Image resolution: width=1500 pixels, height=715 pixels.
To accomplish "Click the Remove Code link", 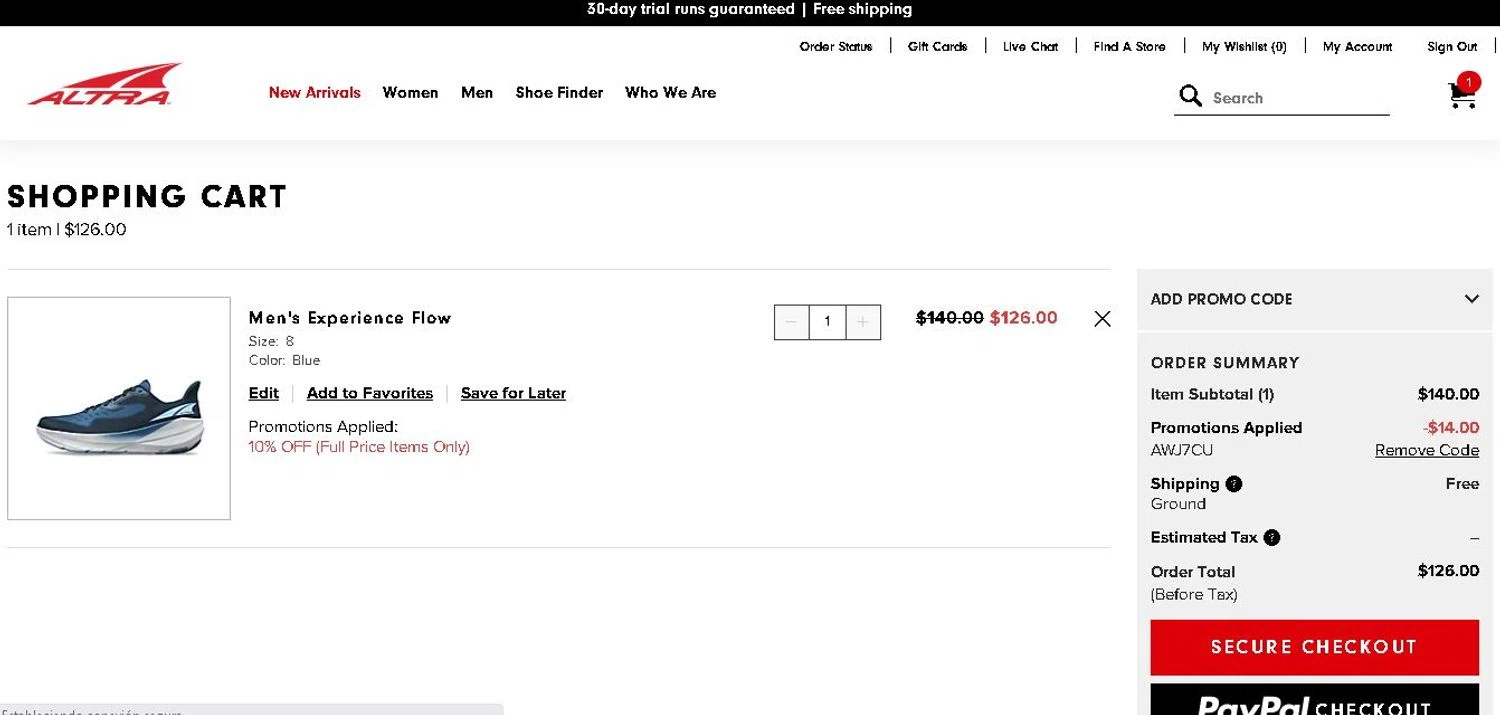I will tap(1426, 451).
